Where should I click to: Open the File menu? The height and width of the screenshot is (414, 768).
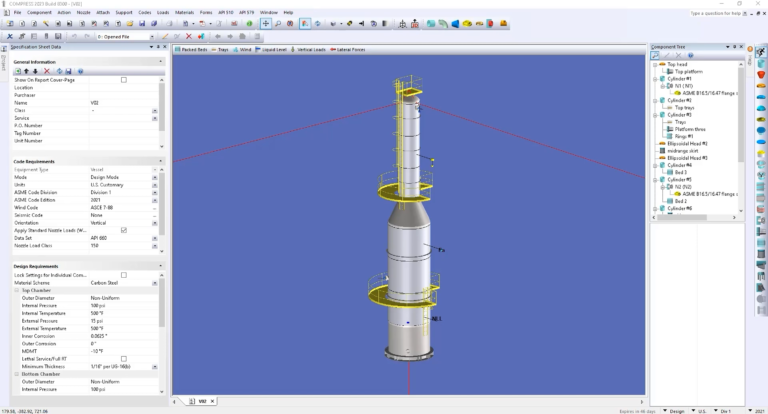coord(17,12)
